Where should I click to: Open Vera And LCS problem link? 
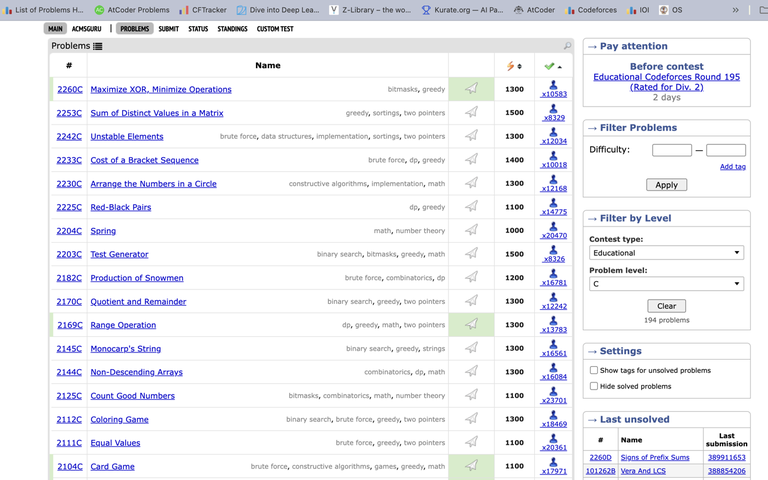coord(643,471)
